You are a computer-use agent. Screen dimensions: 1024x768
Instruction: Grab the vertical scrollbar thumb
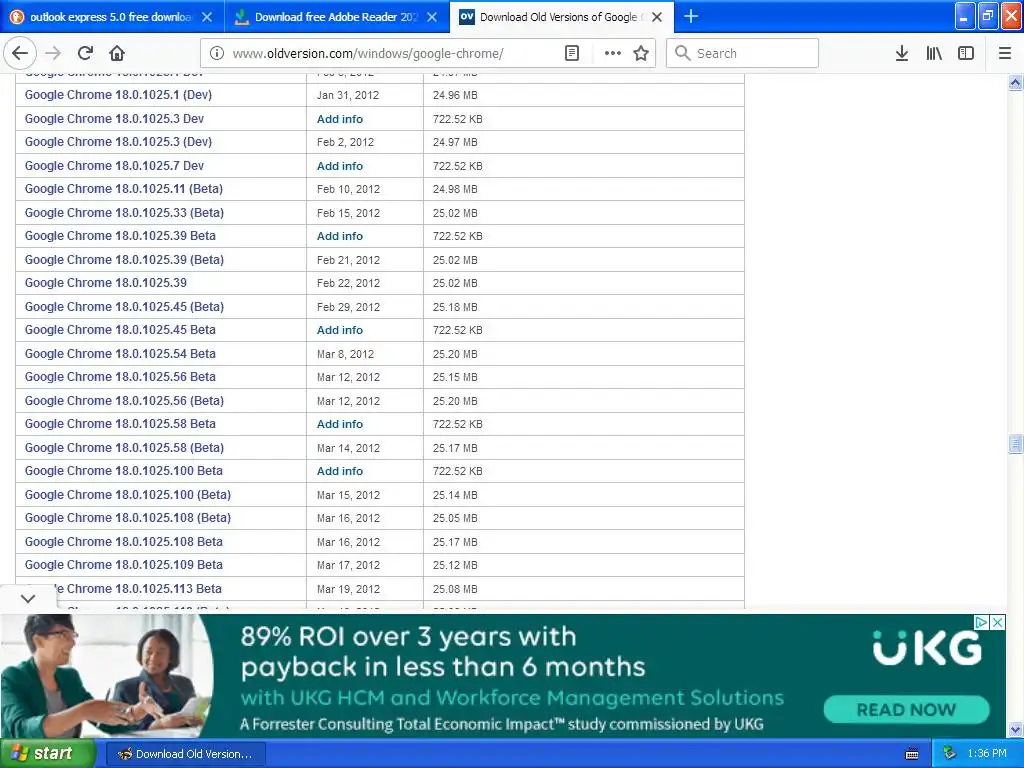[1015, 444]
